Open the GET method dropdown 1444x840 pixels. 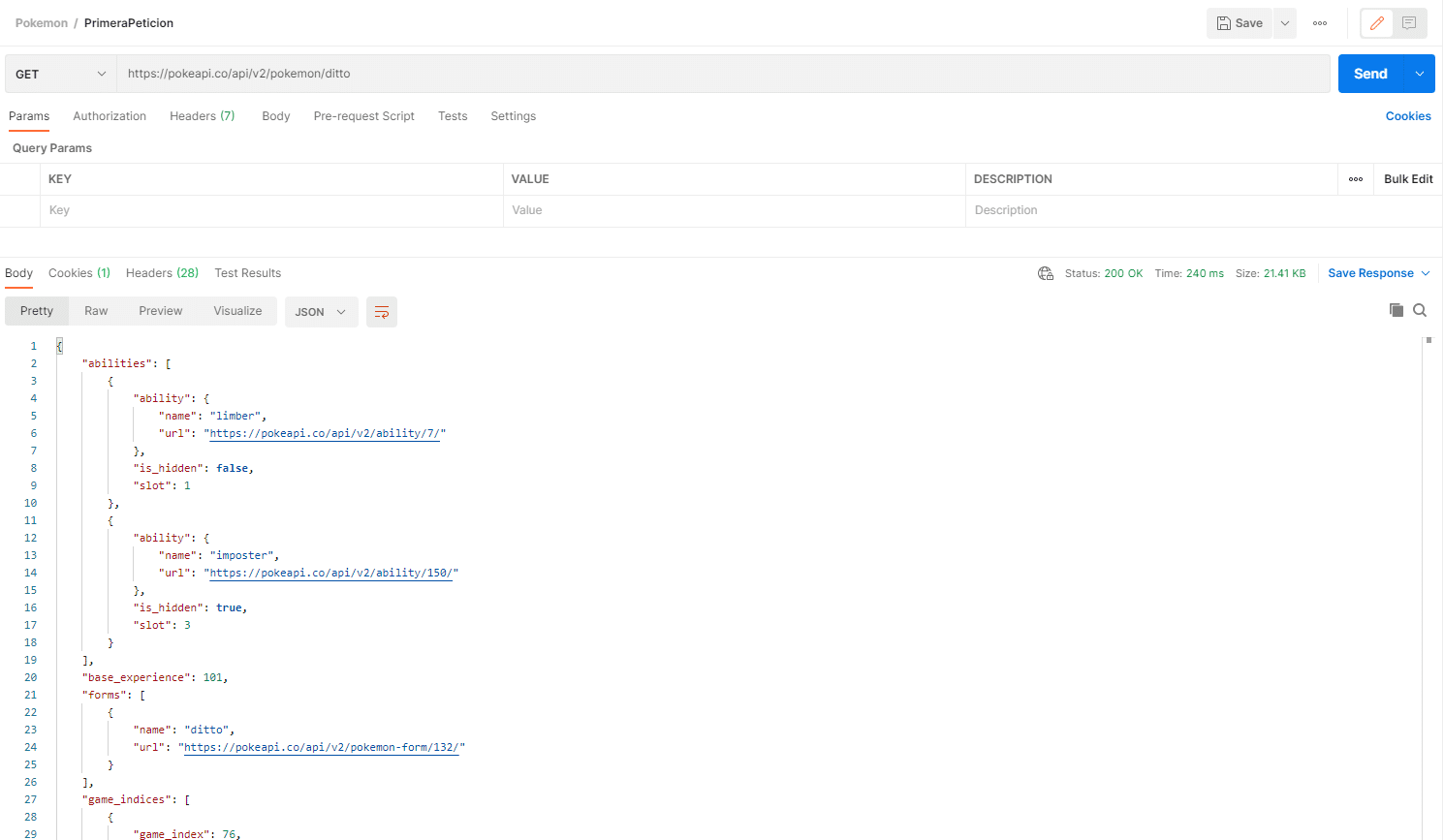click(x=60, y=74)
